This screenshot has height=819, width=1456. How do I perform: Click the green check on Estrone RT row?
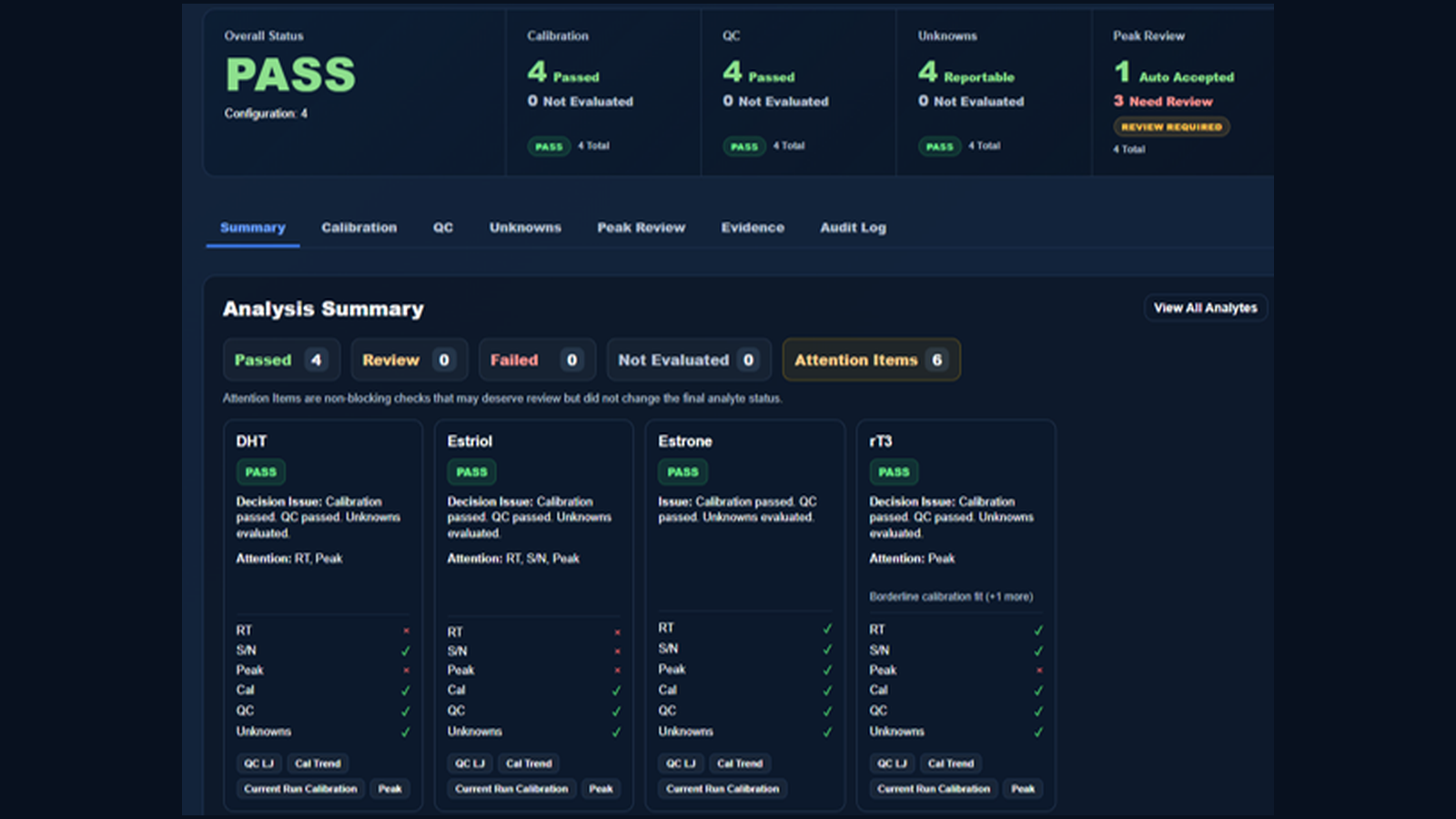pyautogui.click(x=828, y=629)
